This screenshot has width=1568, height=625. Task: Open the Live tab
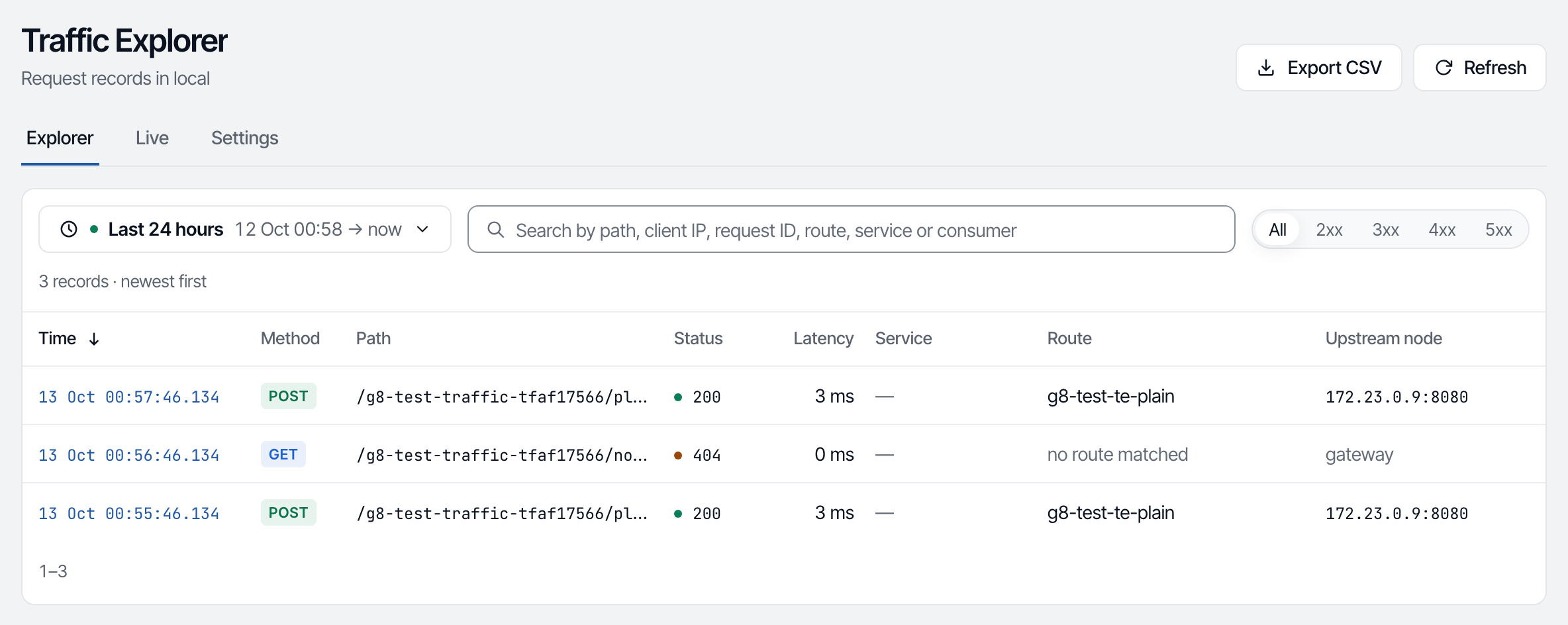tap(152, 138)
